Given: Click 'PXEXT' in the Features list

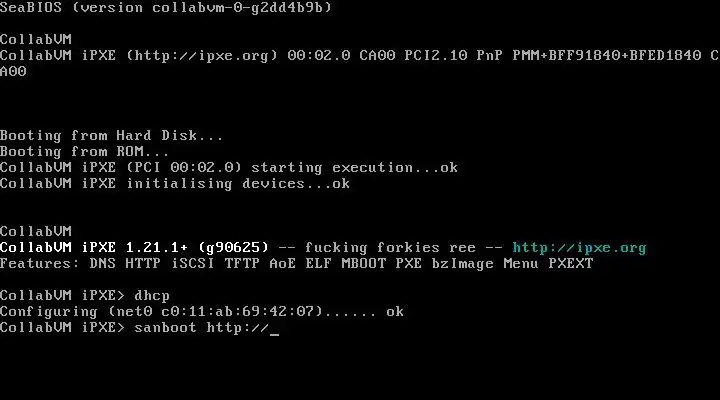Looking at the screenshot, I should click(x=571, y=264).
